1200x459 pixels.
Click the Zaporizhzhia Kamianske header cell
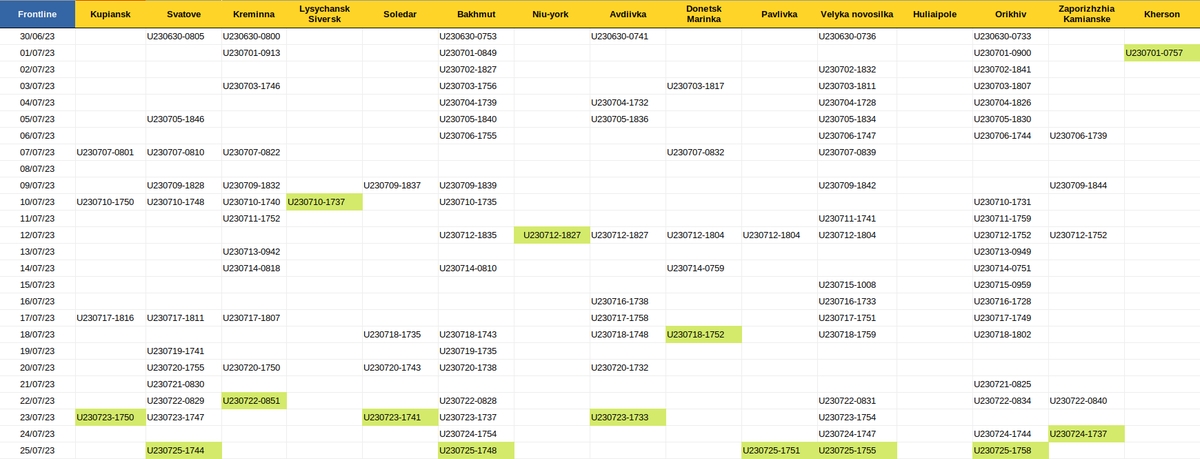click(x=1085, y=15)
